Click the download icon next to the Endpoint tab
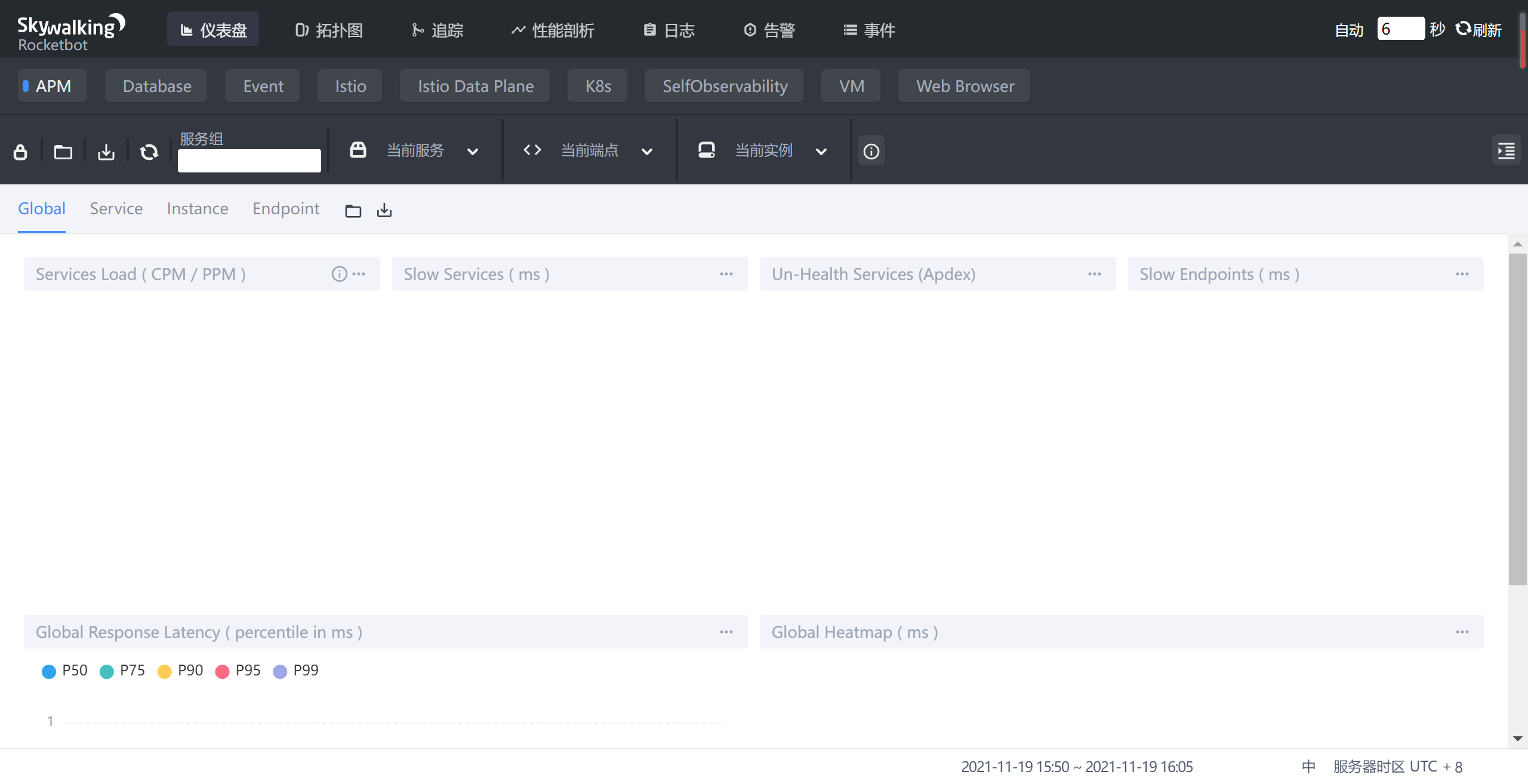 click(x=384, y=210)
